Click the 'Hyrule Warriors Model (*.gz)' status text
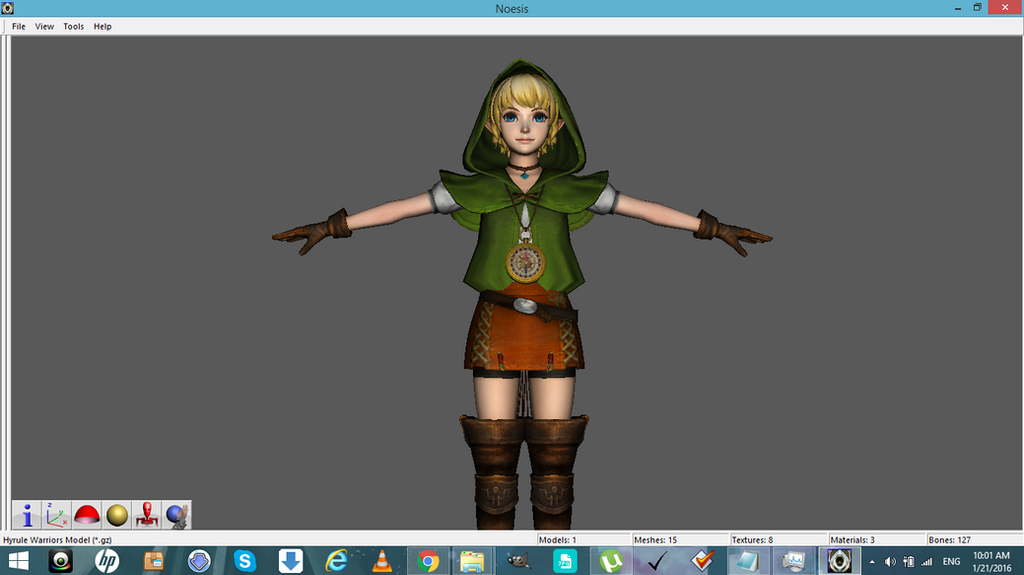1024x575 pixels. (57, 540)
